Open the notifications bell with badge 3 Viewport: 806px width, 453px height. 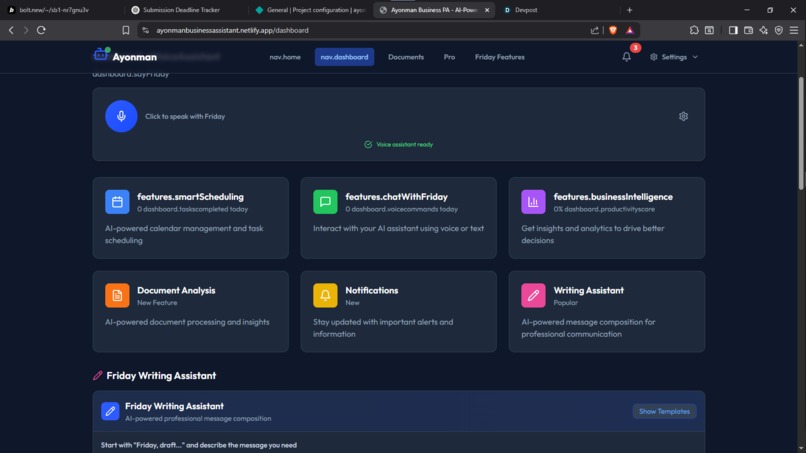[626, 57]
